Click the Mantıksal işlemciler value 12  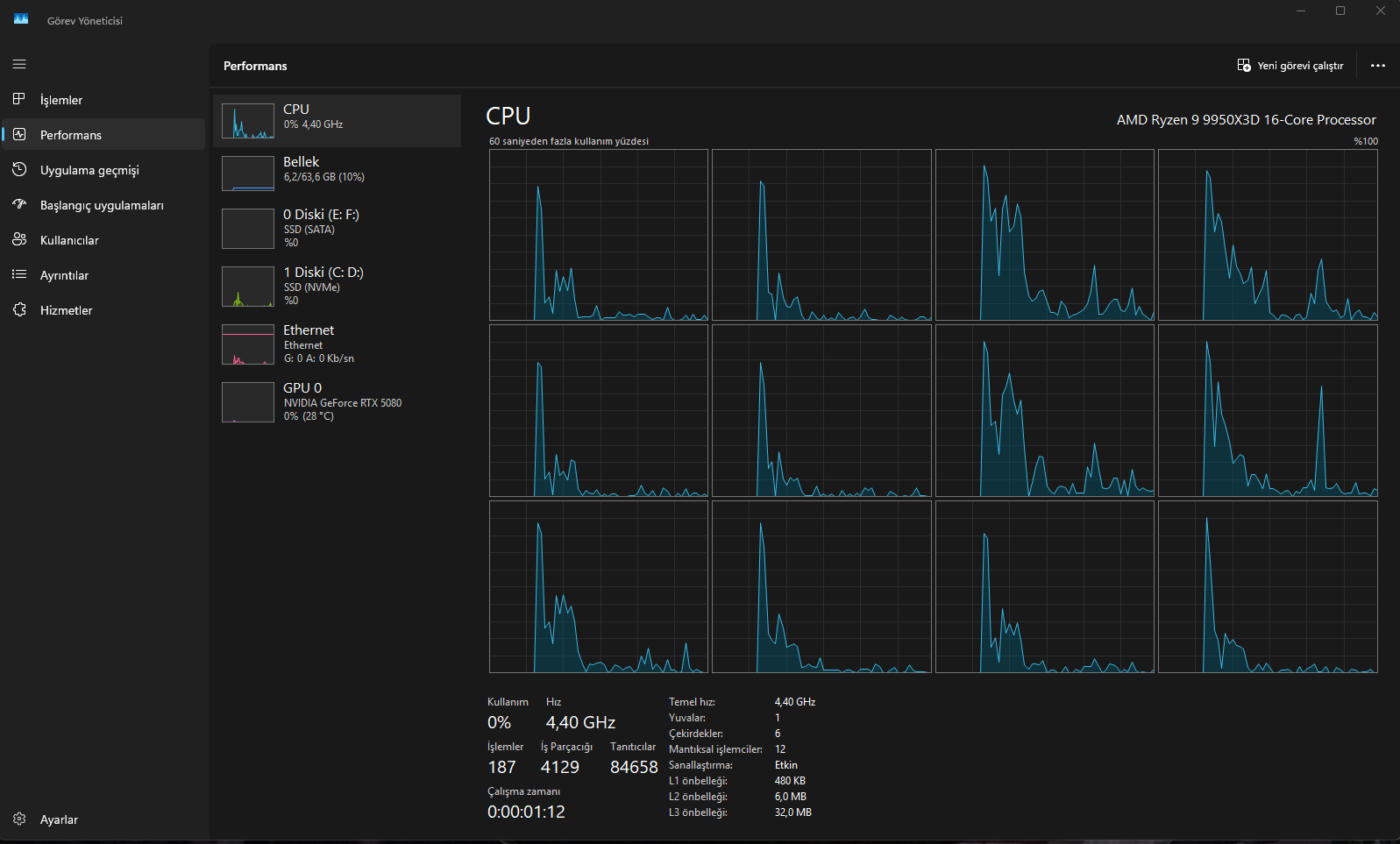coord(780,749)
